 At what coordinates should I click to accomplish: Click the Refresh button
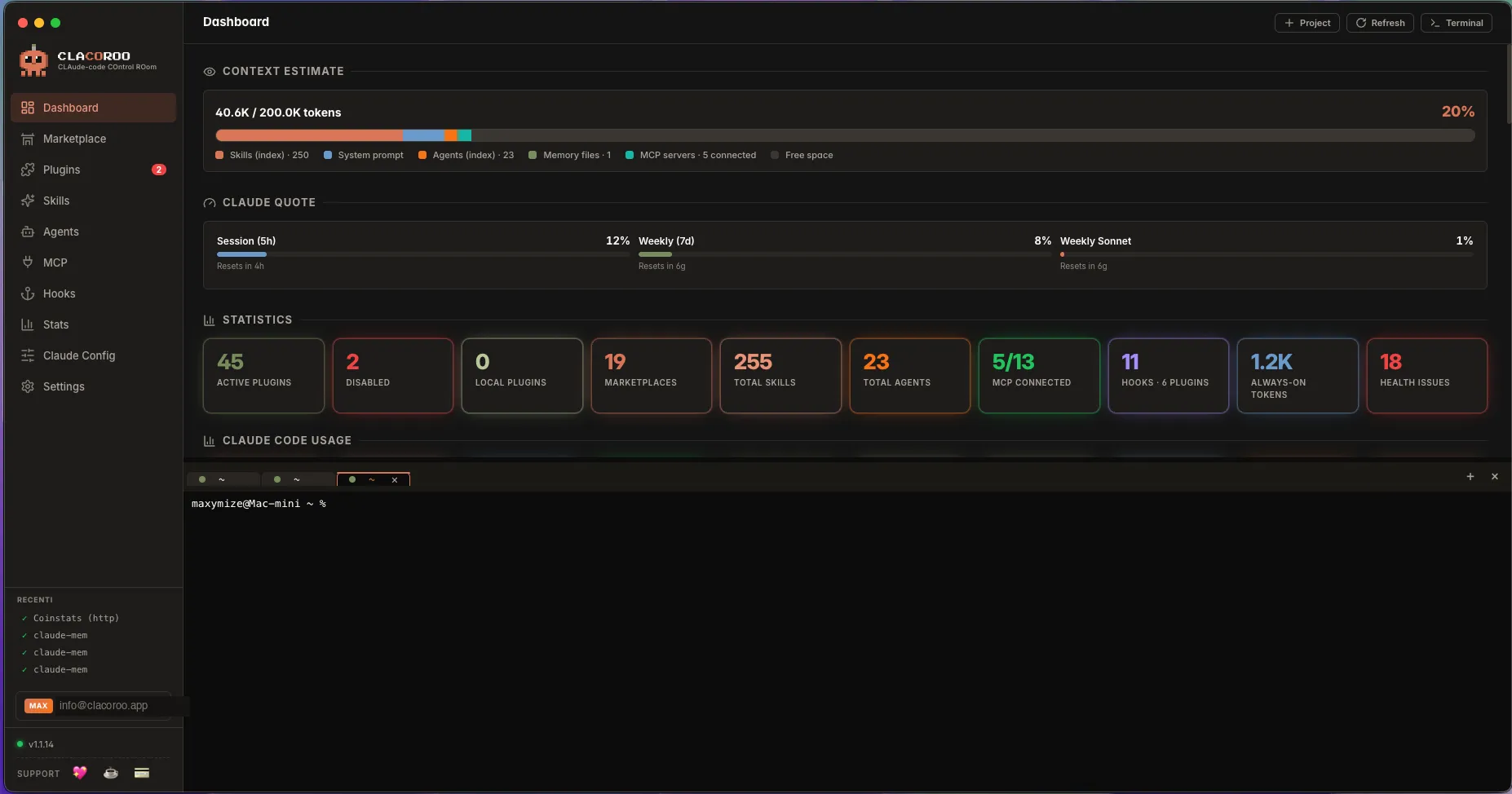coord(1380,23)
